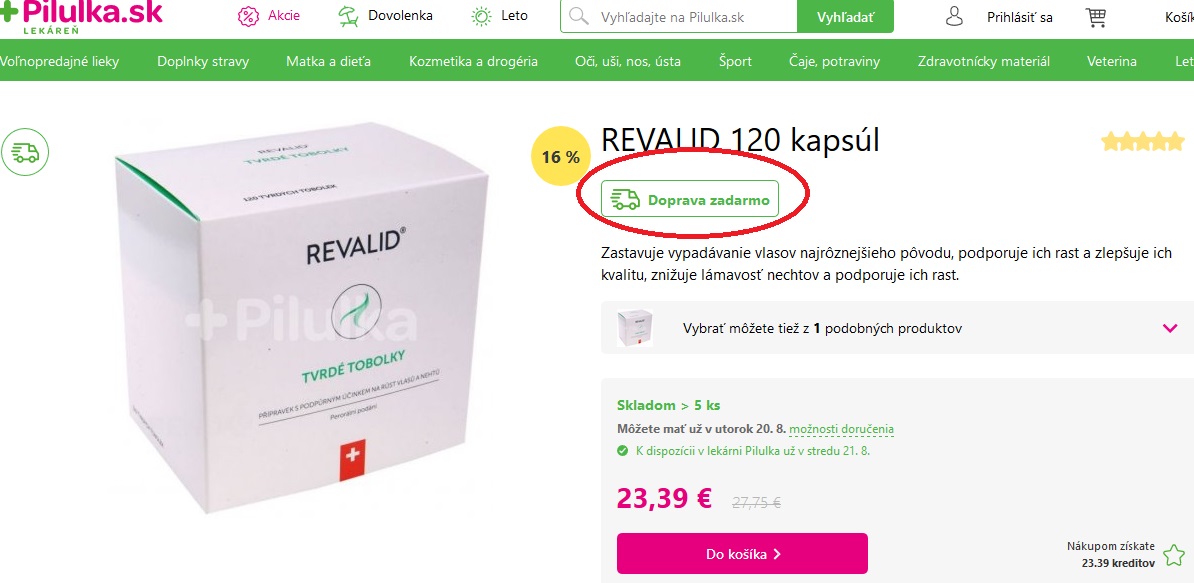Open možnosti doručenia link

[x=841, y=429]
